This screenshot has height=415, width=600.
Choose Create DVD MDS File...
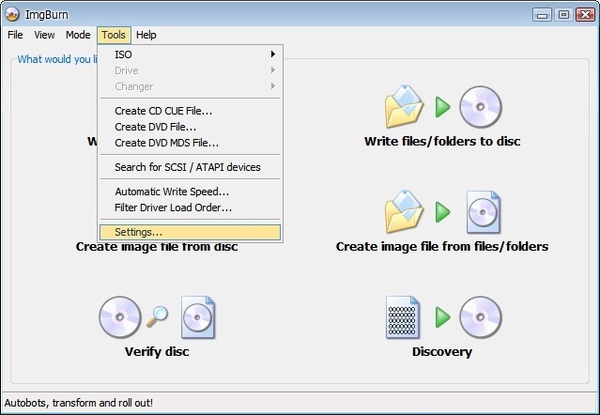tap(191, 143)
